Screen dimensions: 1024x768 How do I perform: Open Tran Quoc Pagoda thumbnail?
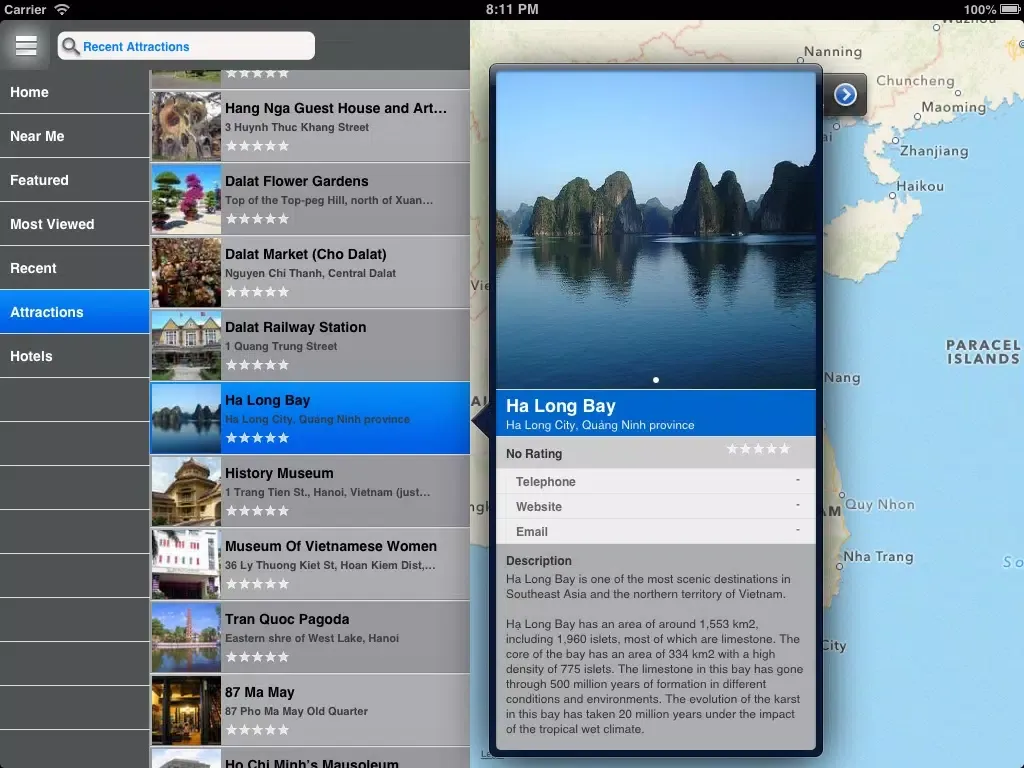[x=186, y=637]
